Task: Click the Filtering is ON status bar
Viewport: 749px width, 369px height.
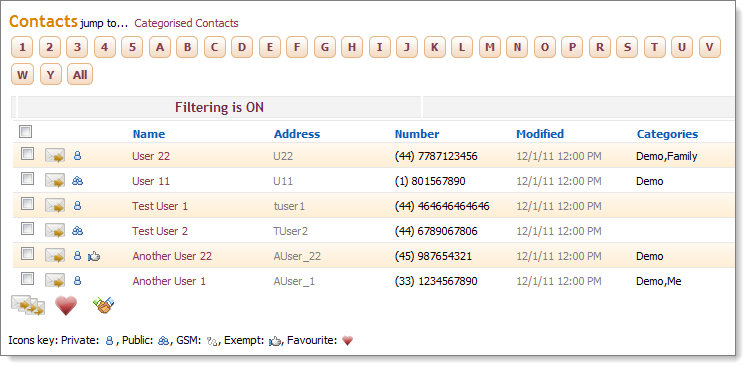Action: [x=219, y=107]
